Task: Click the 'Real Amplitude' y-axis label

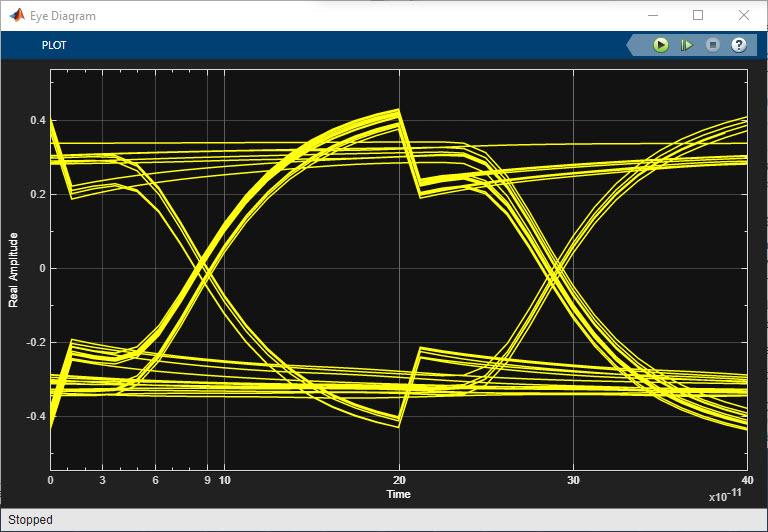Action: tap(13, 270)
